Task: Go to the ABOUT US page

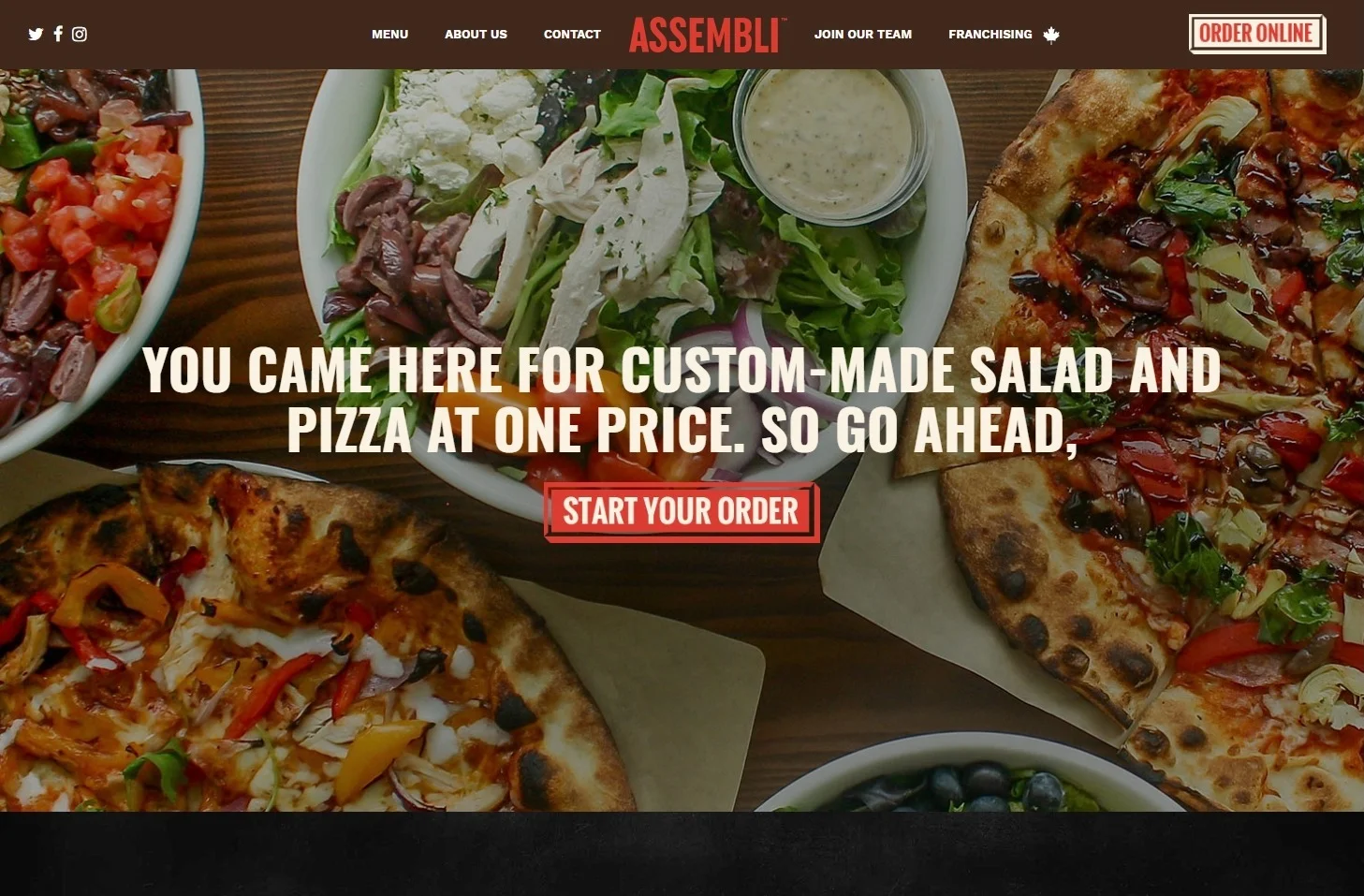Action: point(476,35)
